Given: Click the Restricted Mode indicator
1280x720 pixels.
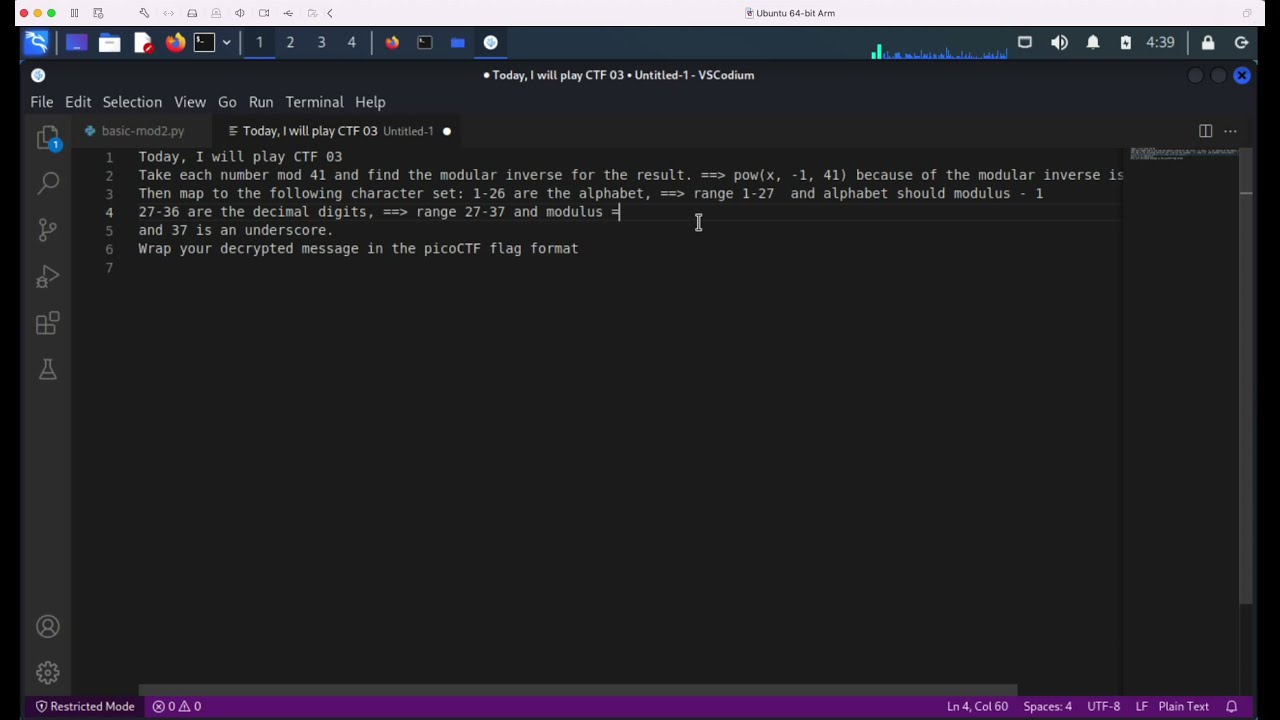Looking at the screenshot, I should click(x=85, y=706).
